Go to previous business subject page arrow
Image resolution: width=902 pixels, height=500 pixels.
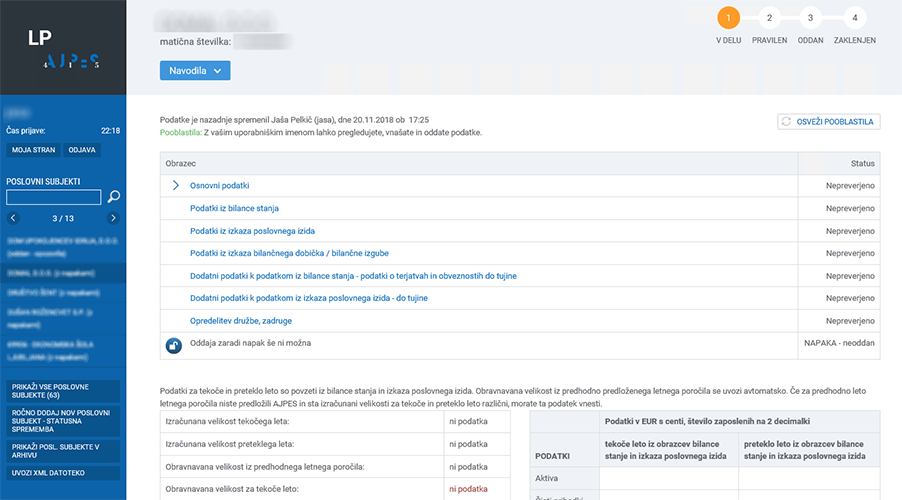(13, 218)
